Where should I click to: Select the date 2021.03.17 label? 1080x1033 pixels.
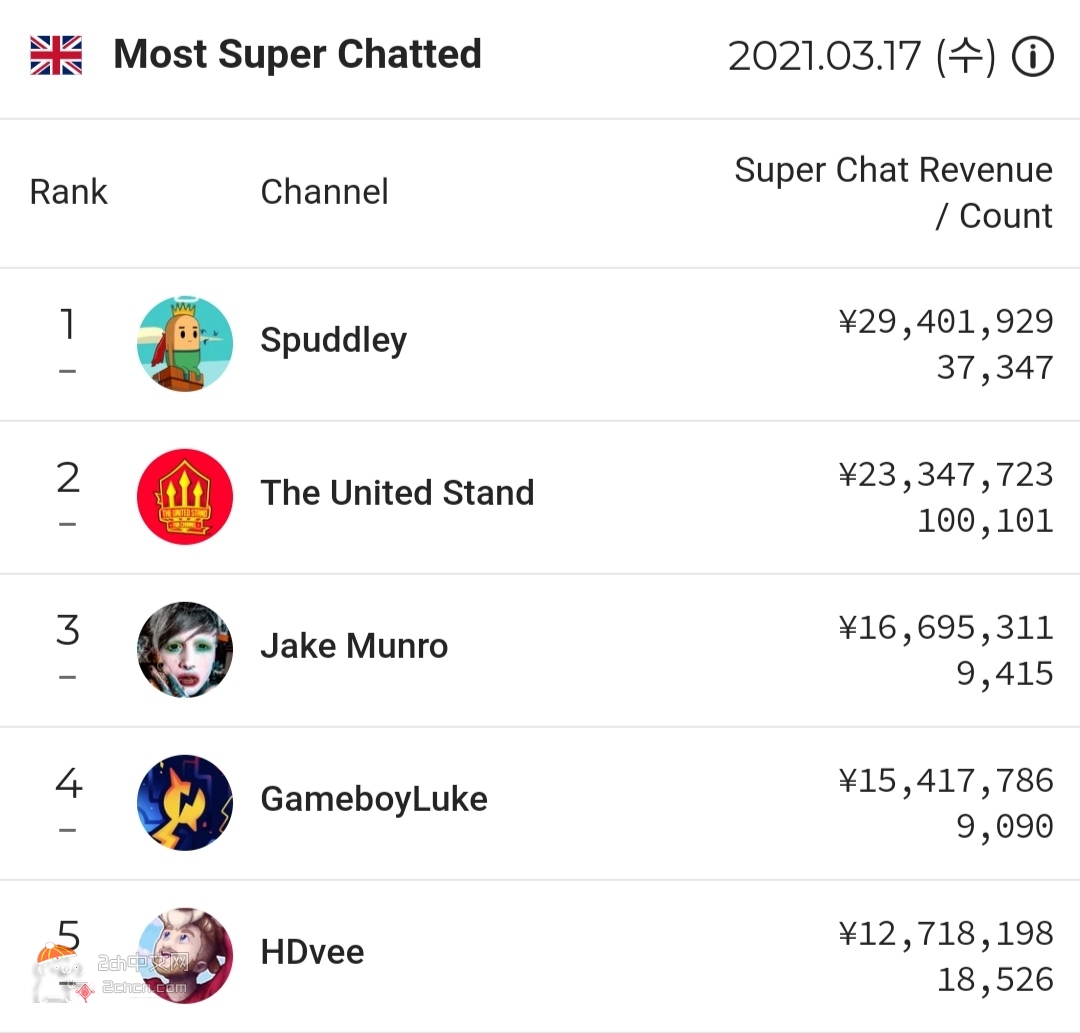click(x=862, y=56)
